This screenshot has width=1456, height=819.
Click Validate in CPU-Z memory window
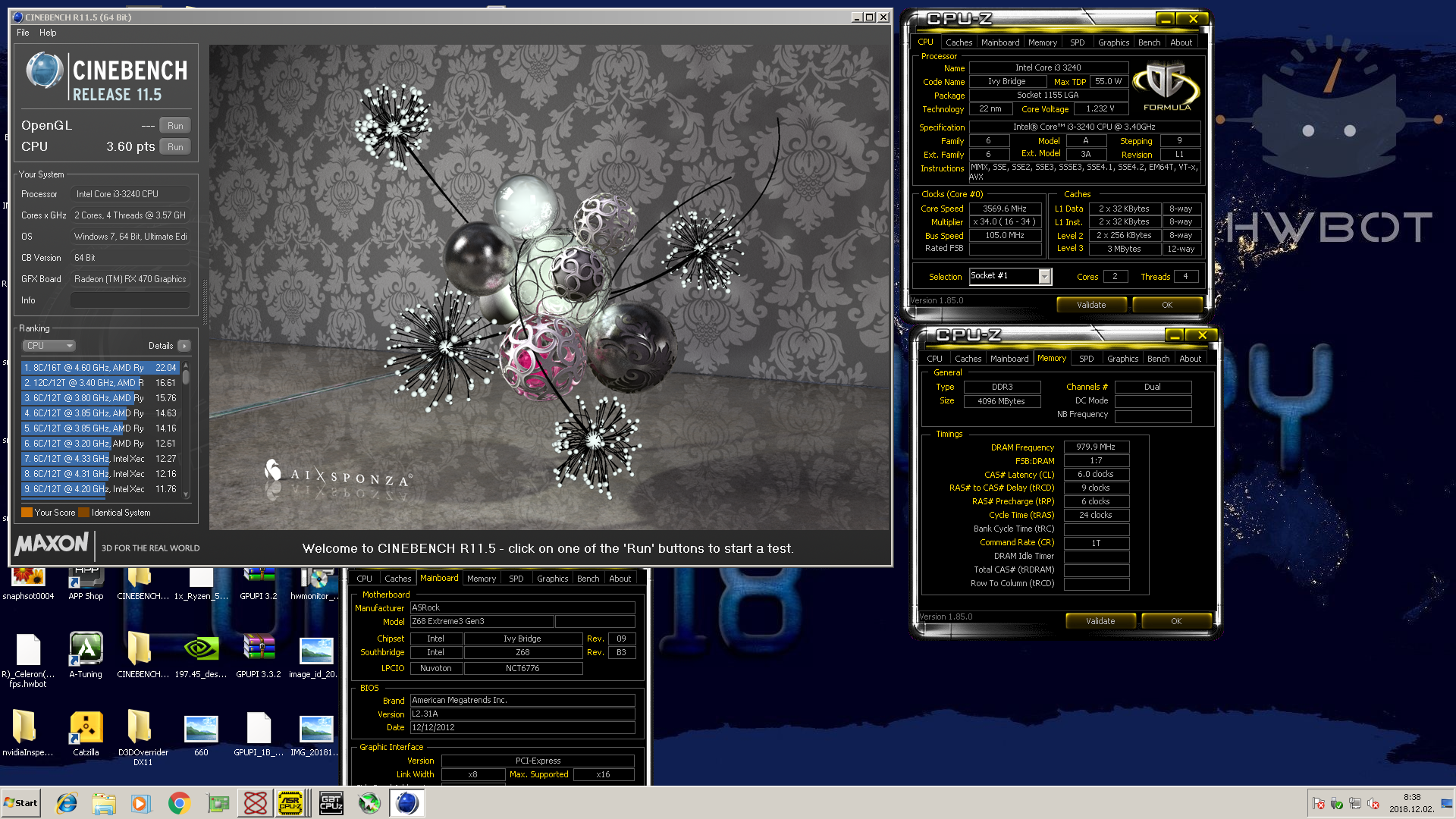pos(1100,621)
